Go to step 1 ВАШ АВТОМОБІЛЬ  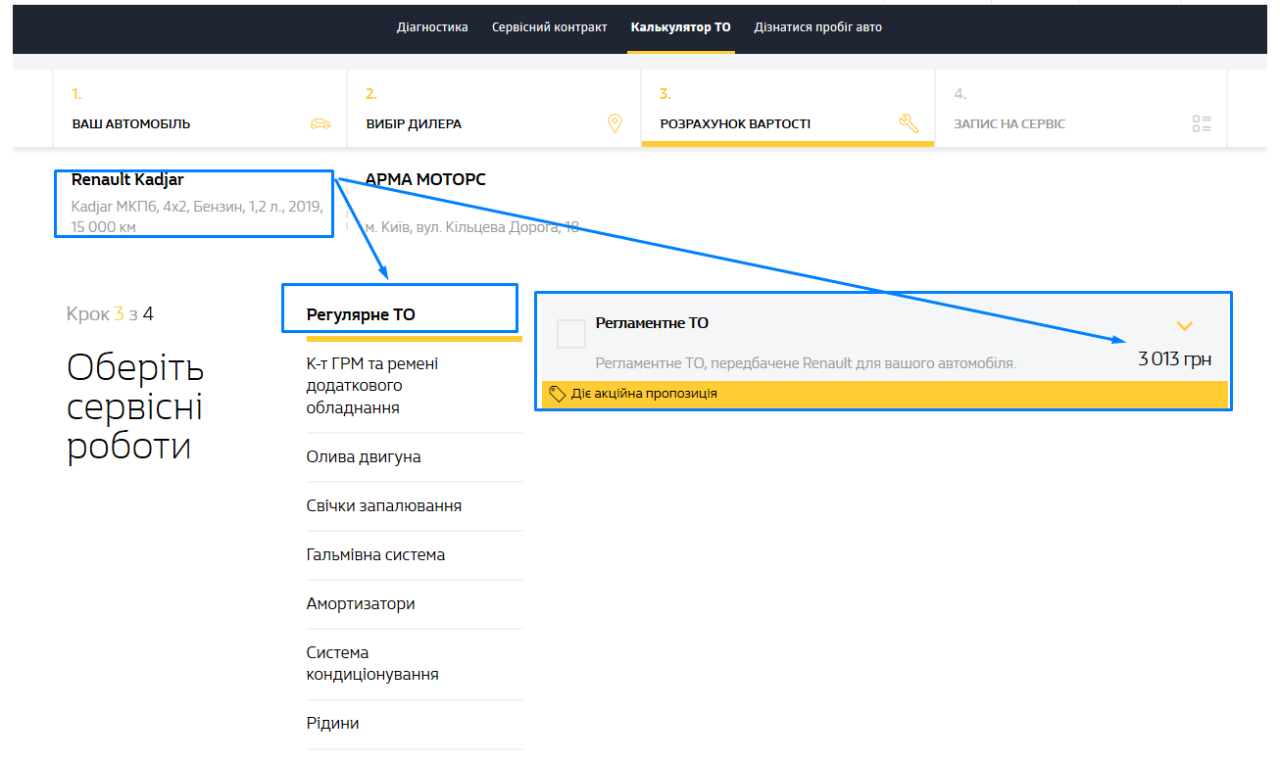point(200,108)
